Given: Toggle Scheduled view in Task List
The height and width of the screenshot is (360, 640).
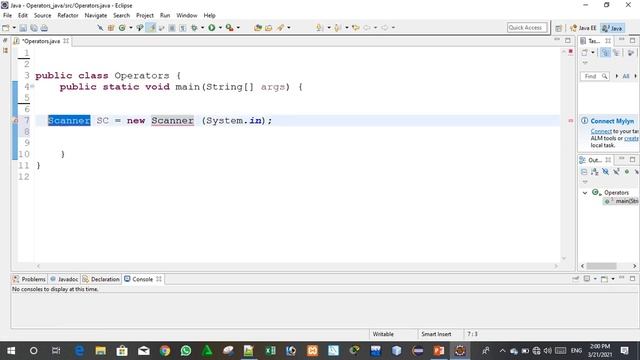Looking at the screenshot, I should pyautogui.click(x=616, y=53).
